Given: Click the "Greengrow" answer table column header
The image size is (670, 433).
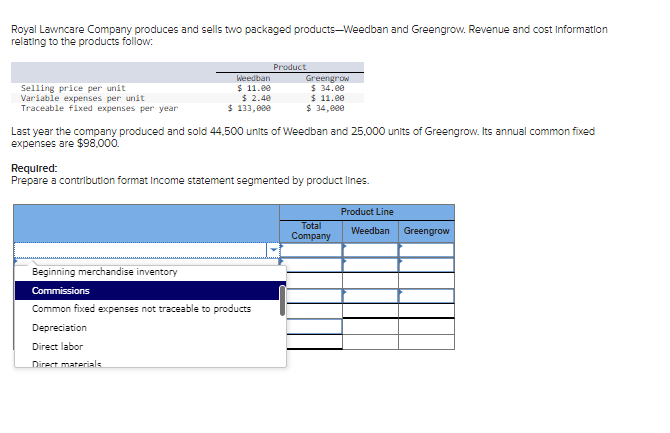Looking at the screenshot, I should [426, 231].
